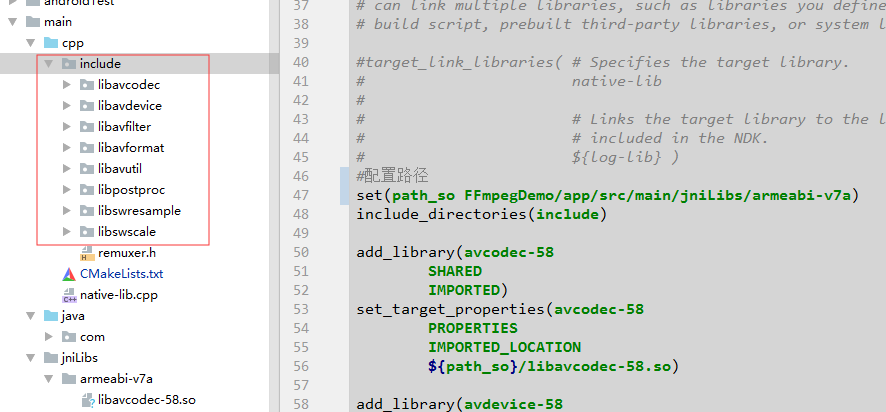Click the libavfilter folder icon
This screenshot has width=886, height=412.
tap(86, 127)
